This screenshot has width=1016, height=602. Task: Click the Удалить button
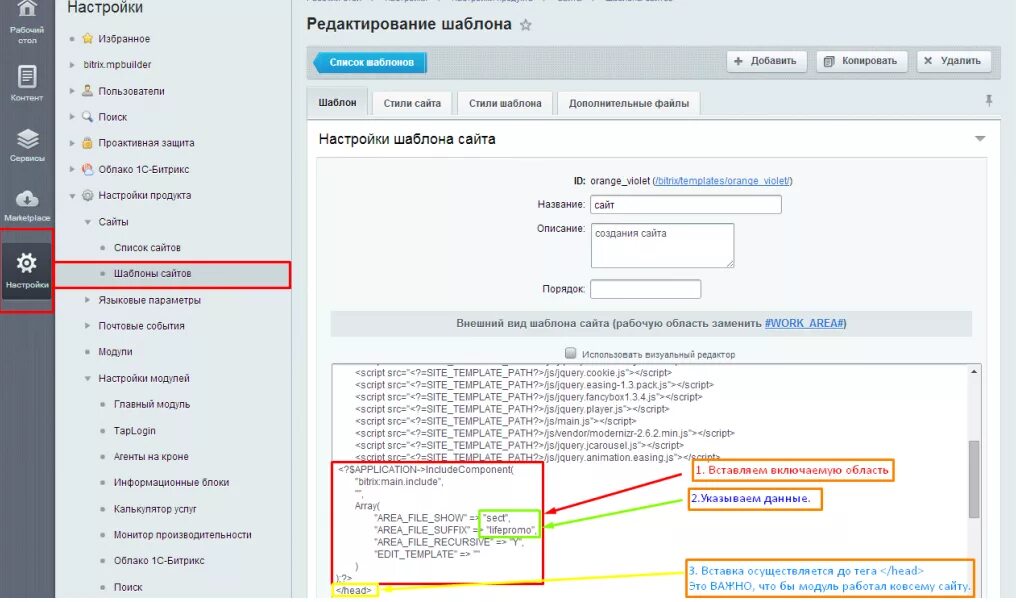coord(953,61)
